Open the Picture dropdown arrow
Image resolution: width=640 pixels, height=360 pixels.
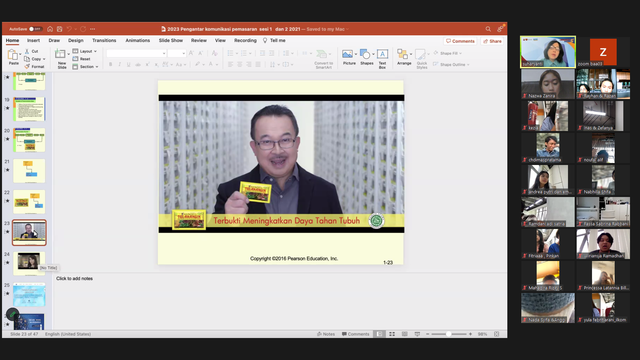356,54
